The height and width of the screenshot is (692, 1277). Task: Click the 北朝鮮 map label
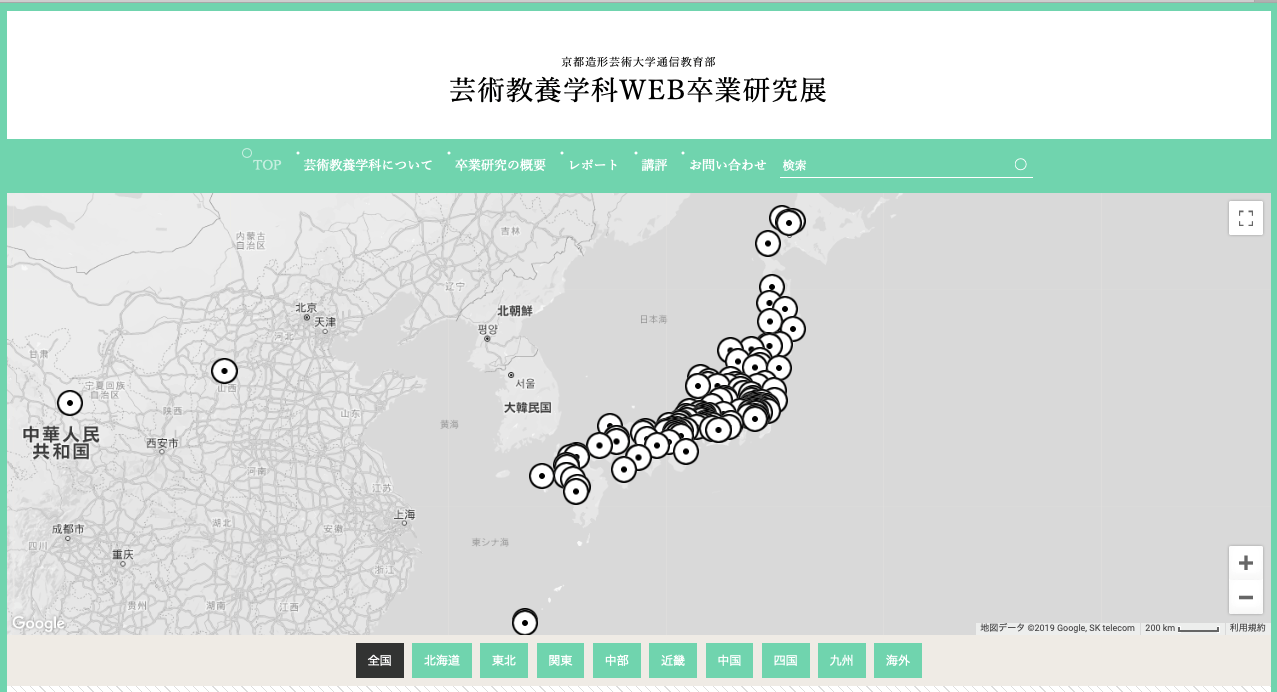click(515, 311)
